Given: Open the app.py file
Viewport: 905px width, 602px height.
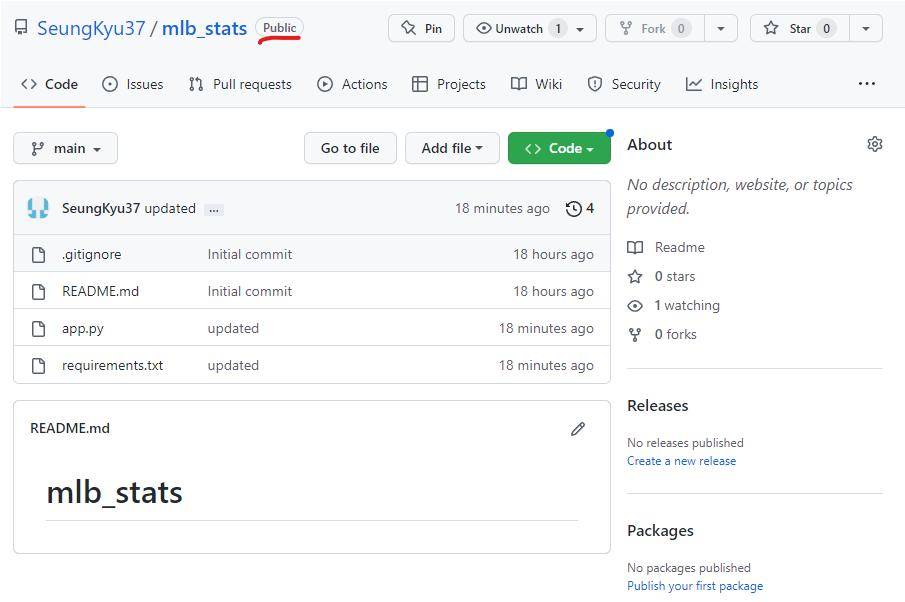Looking at the screenshot, I should tap(83, 328).
